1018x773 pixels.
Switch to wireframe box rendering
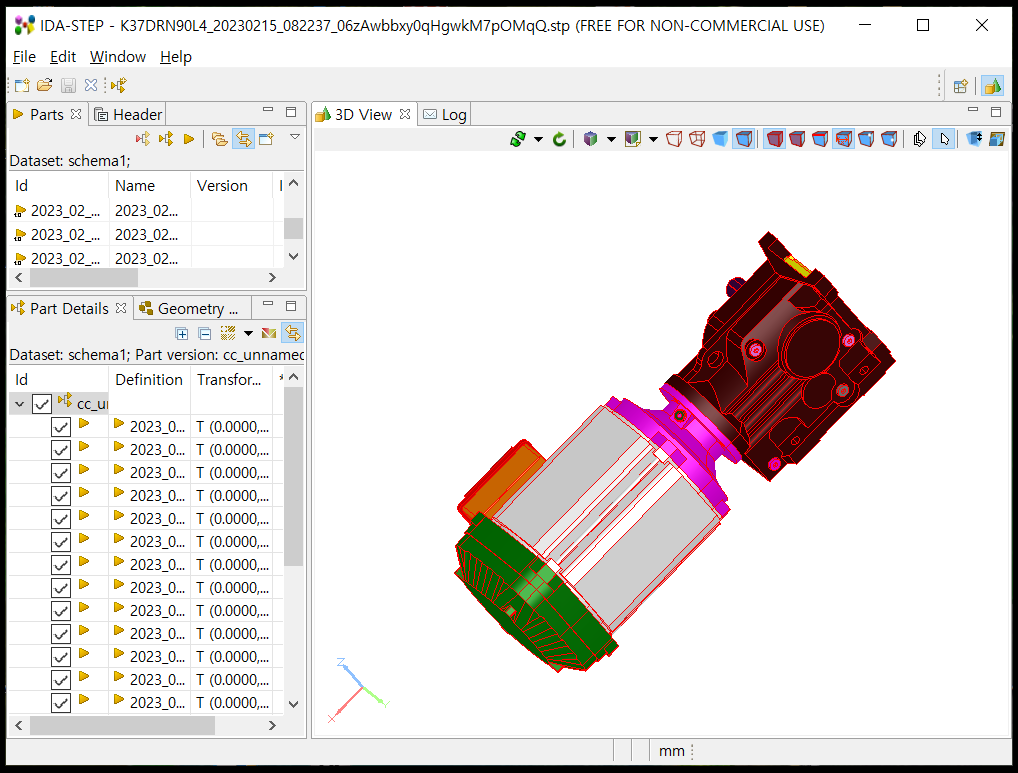pos(674,139)
